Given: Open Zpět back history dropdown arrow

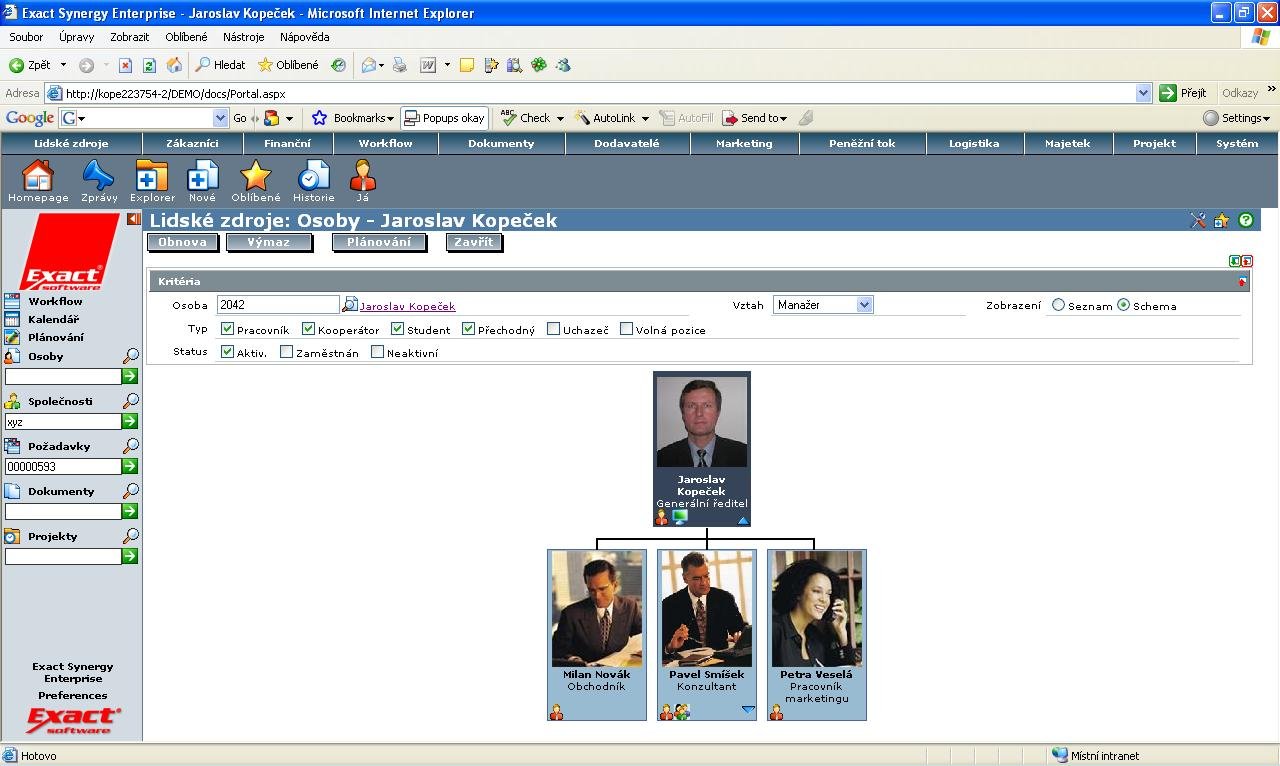Looking at the screenshot, I should 63,65.
